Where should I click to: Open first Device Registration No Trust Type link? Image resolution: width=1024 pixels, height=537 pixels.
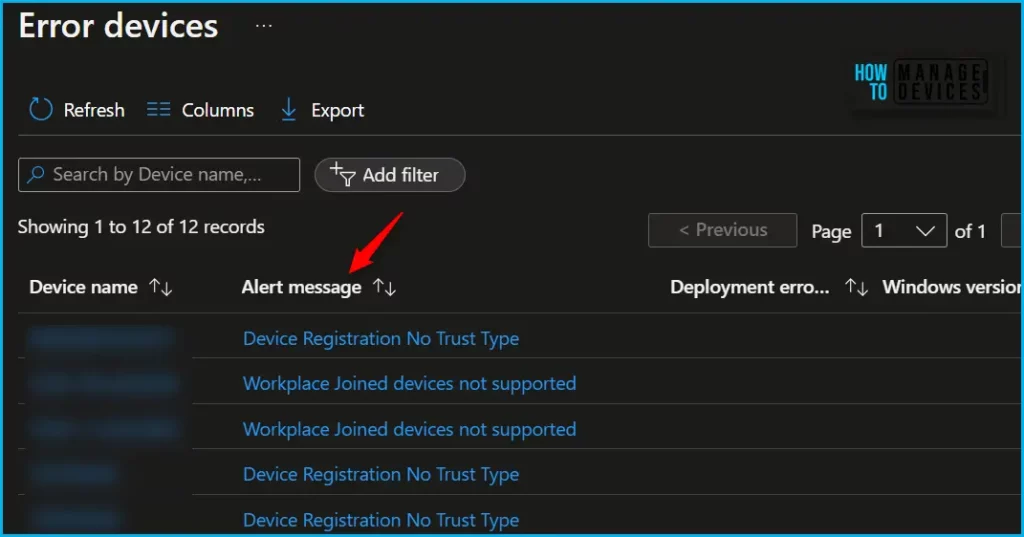[381, 338]
